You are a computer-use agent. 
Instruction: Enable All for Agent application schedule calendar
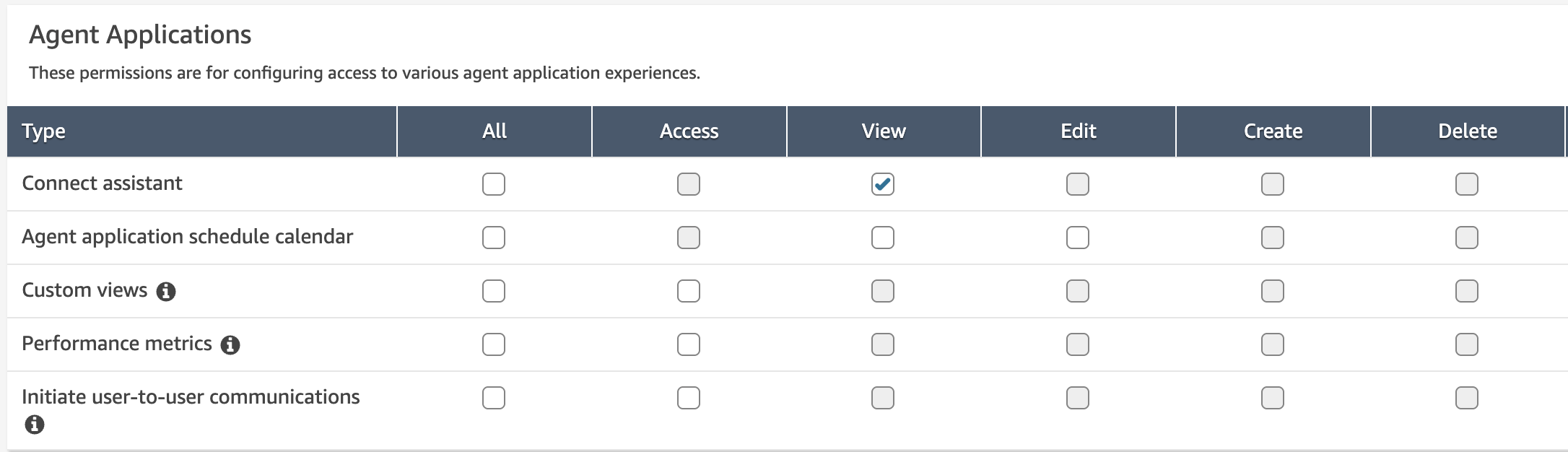pyautogui.click(x=494, y=238)
